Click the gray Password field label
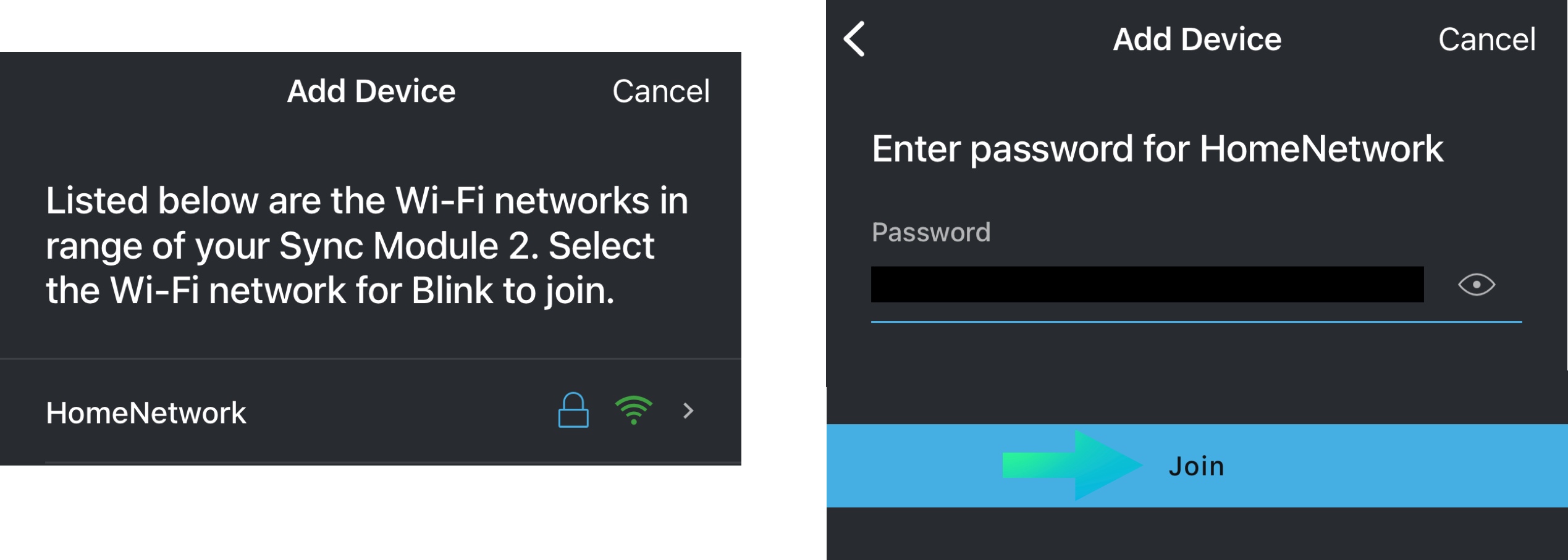1568x560 pixels. pyautogui.click(x=930, y=233)
